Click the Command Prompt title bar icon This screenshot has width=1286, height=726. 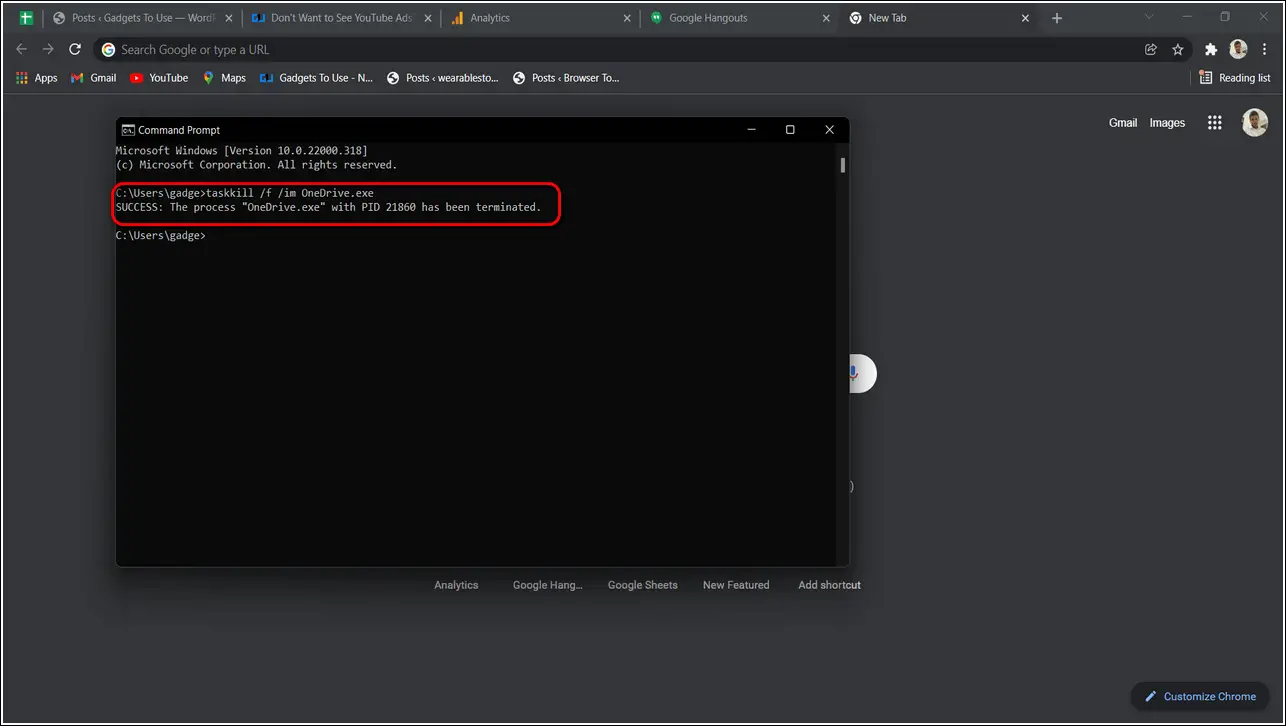click(x=128, y=130)
